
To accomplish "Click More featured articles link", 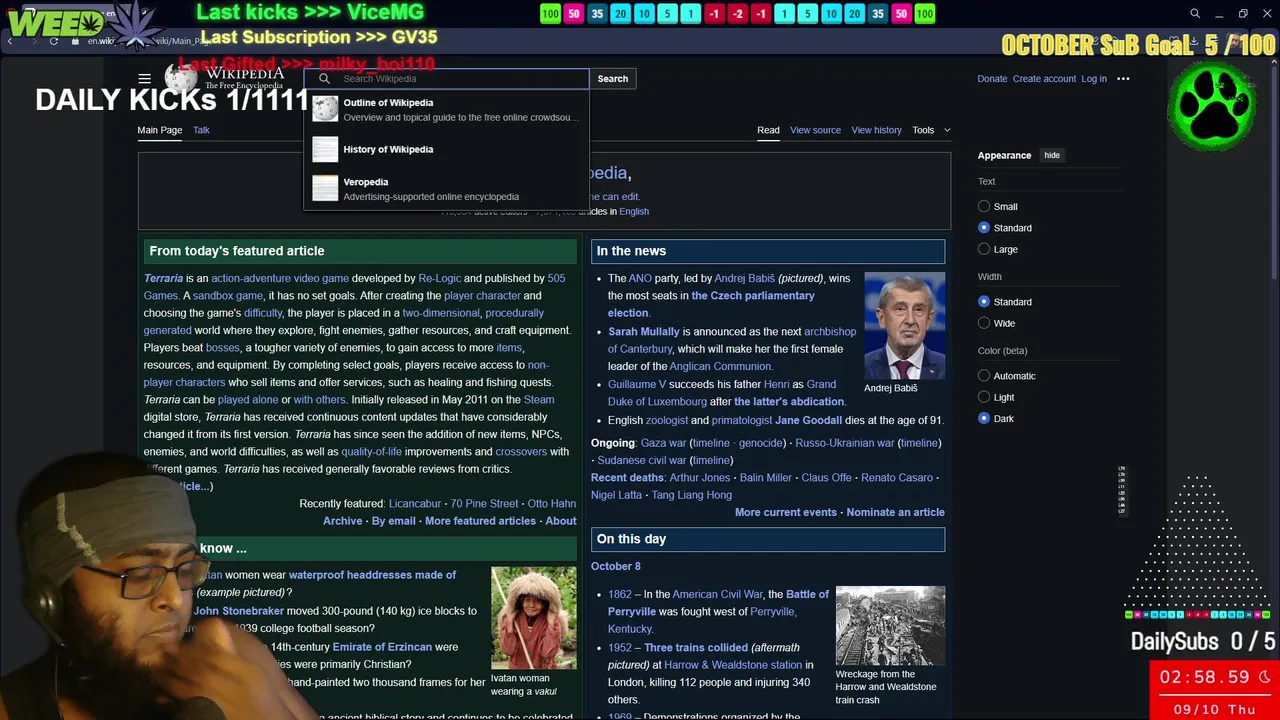I will 480,521.
